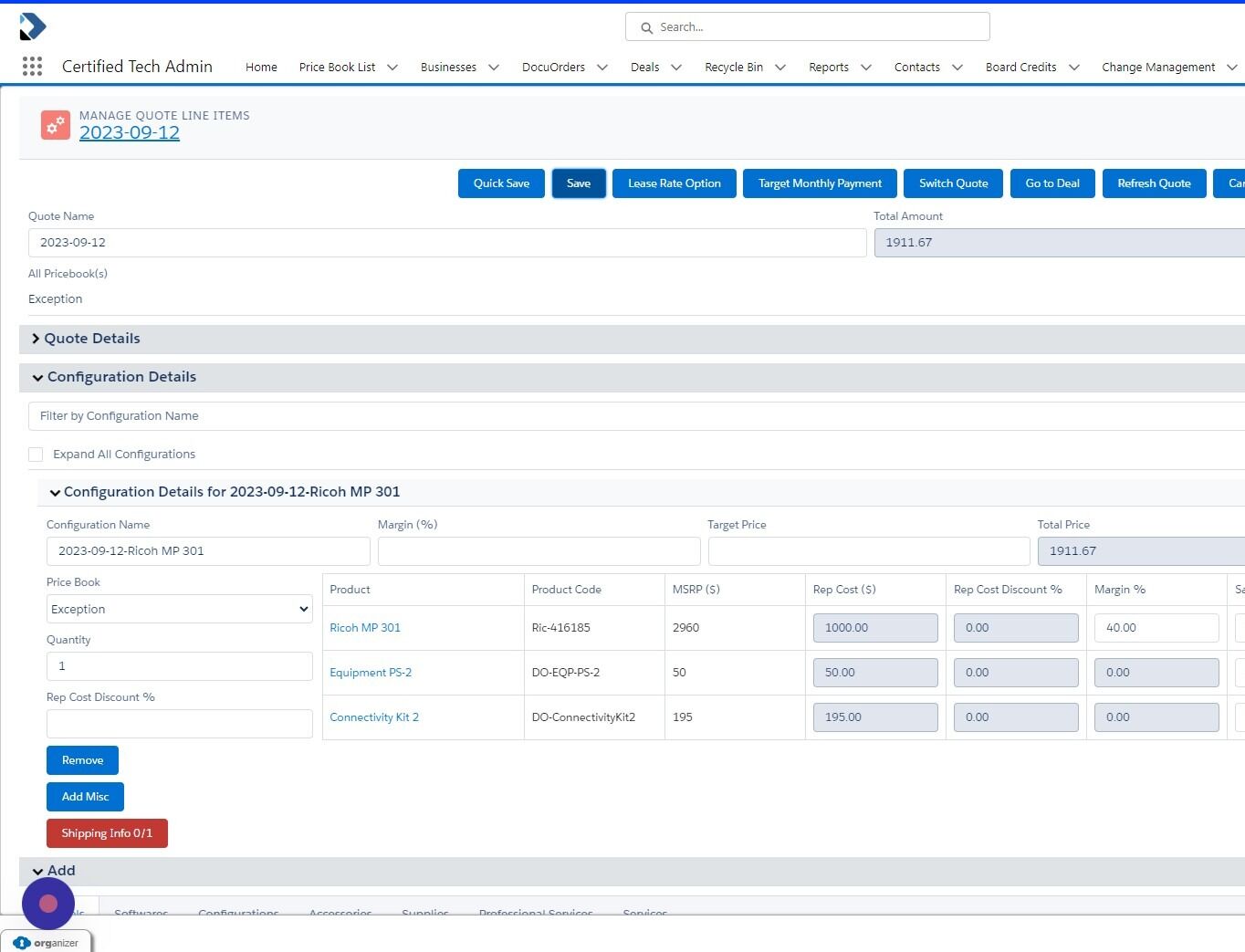Open the Contacts tab
The height and width of the screenshot is (952, 1245).
[x=917, y=67]
